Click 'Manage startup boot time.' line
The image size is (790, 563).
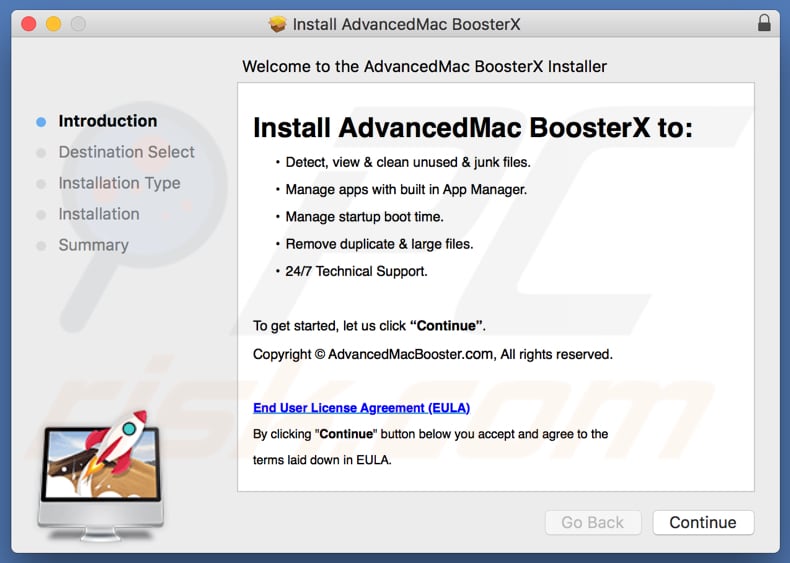tap(364, 217)
